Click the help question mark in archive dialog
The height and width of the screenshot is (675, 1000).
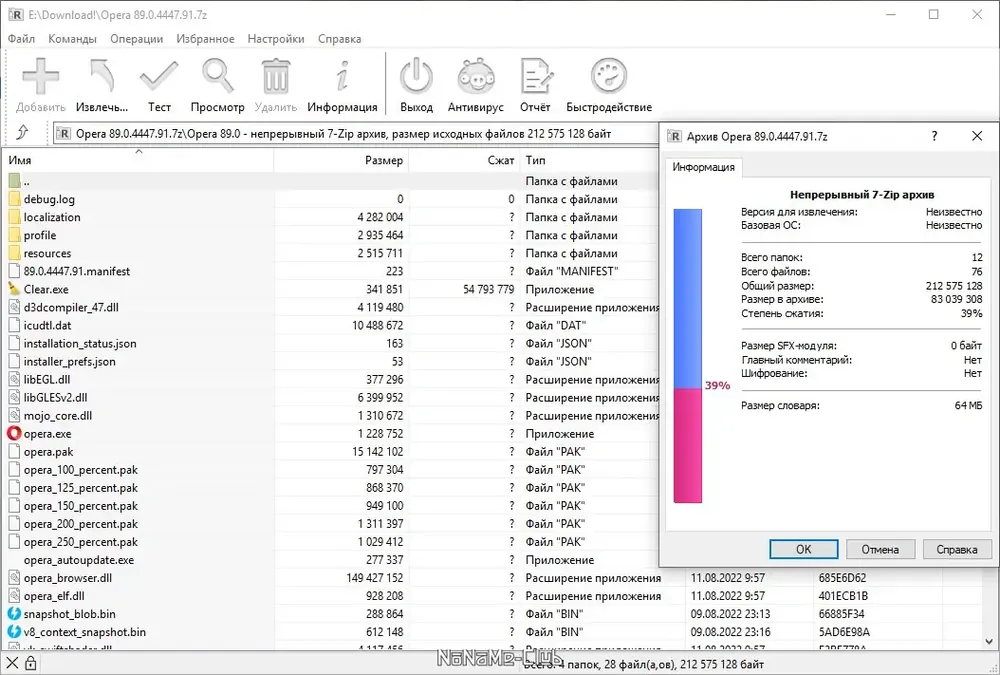click(x=934, y=136)
